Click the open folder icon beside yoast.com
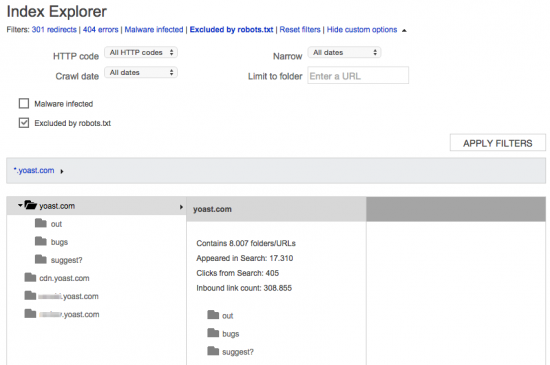This screenshot has height=365, width=550. point(31,205)
